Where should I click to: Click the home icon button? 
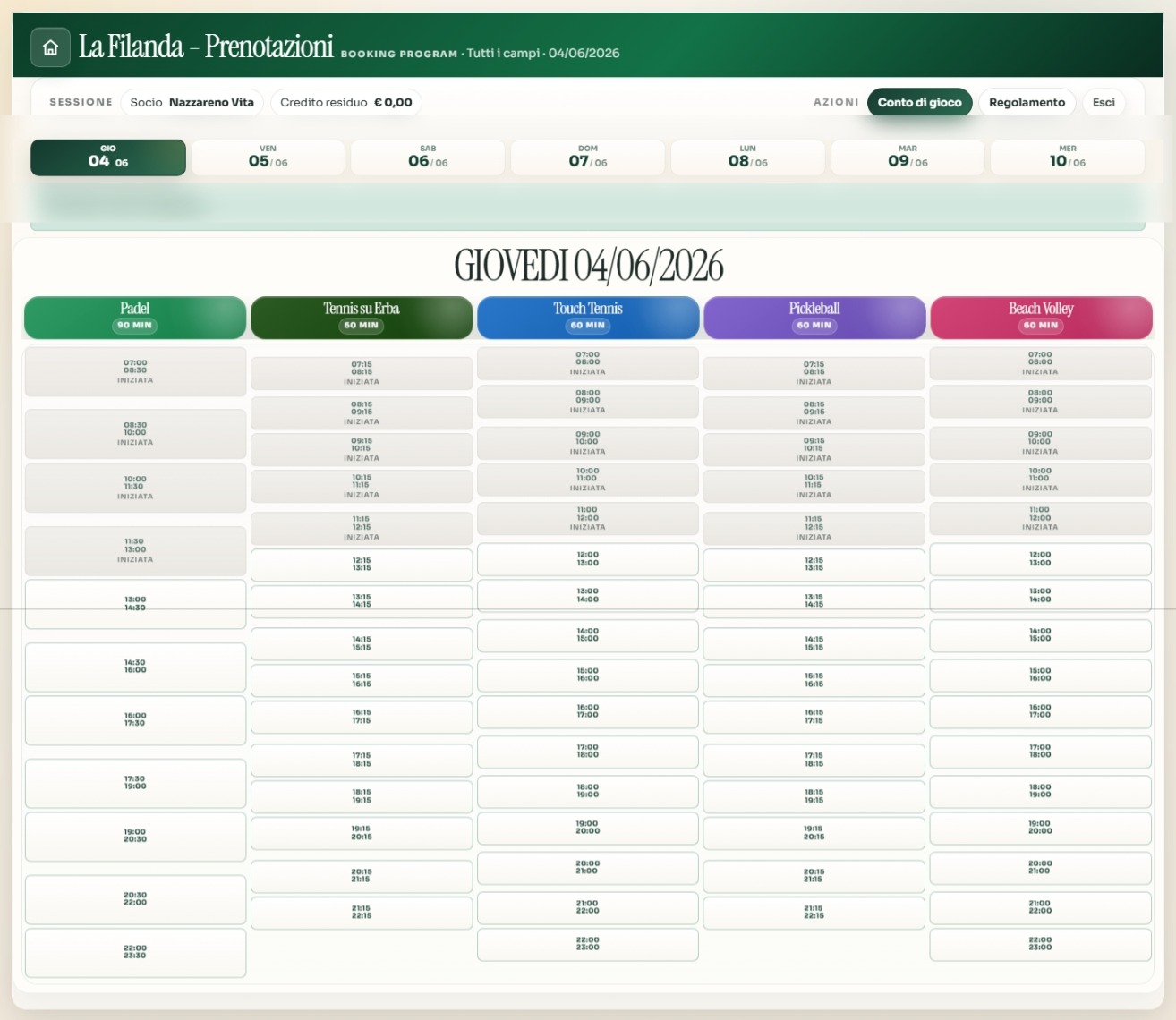click(50, 47)
